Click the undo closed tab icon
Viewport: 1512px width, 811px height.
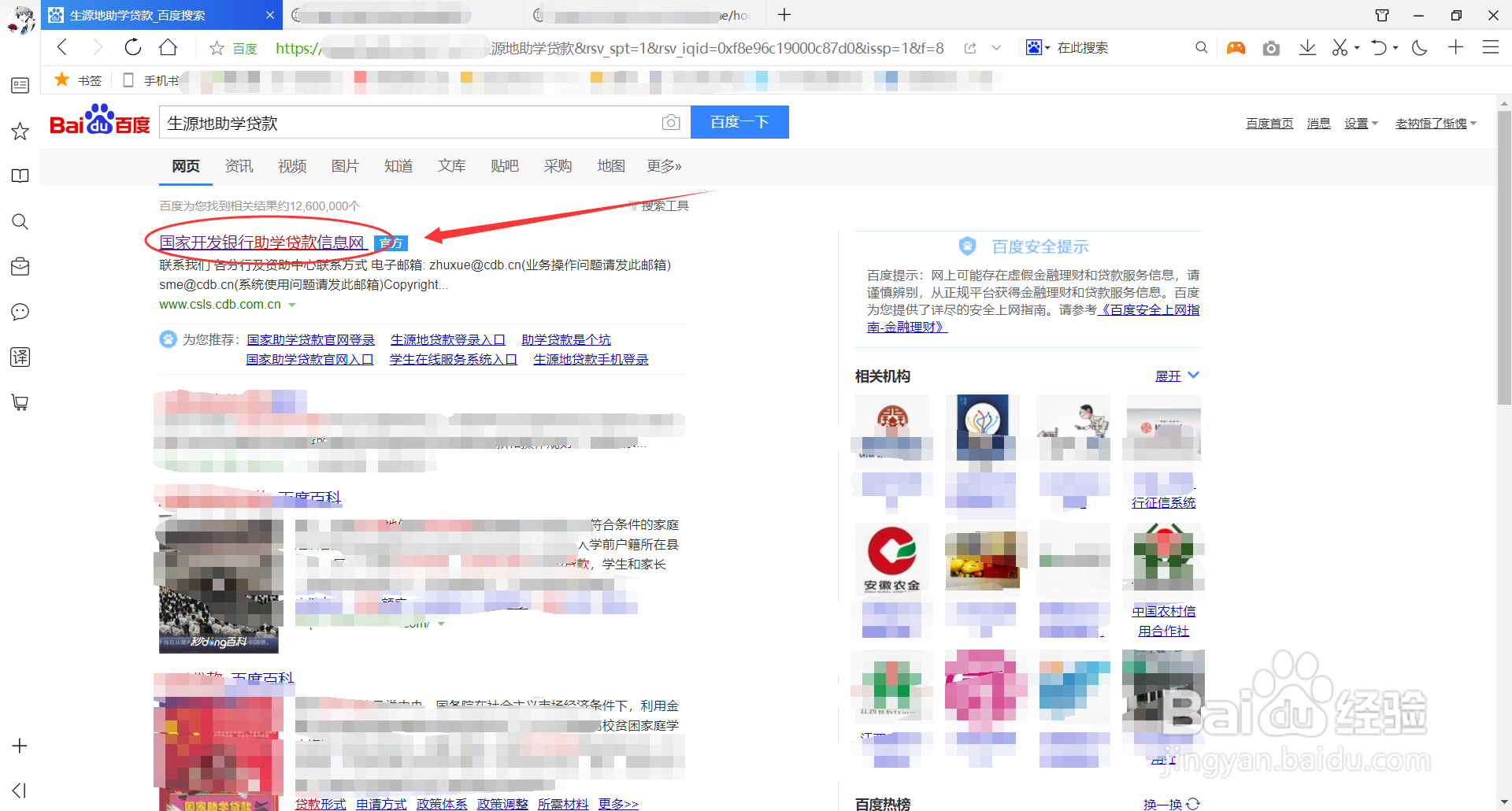coord(1378,48)
